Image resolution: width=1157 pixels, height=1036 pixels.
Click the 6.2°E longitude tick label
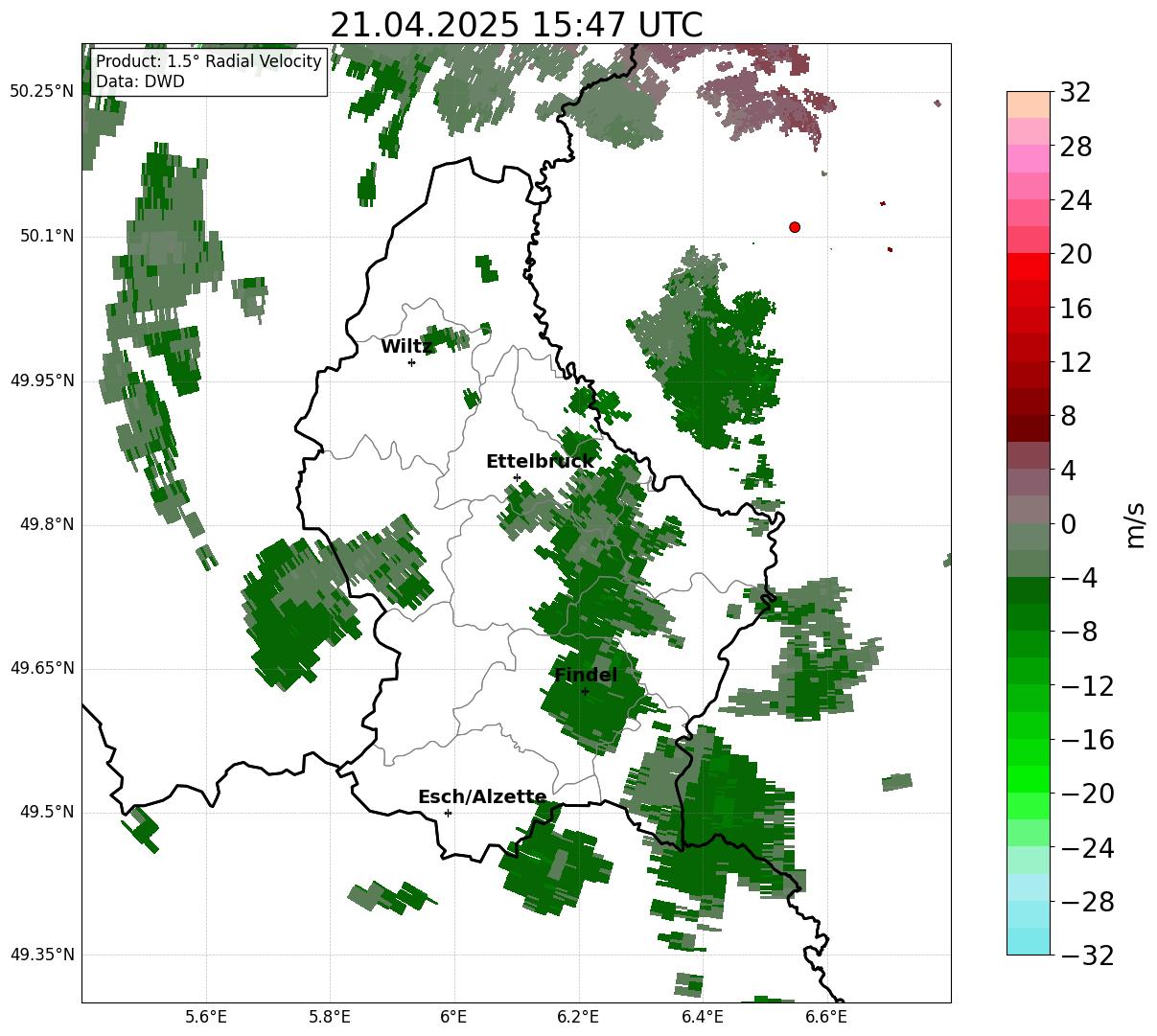(x=579, y=1017)
